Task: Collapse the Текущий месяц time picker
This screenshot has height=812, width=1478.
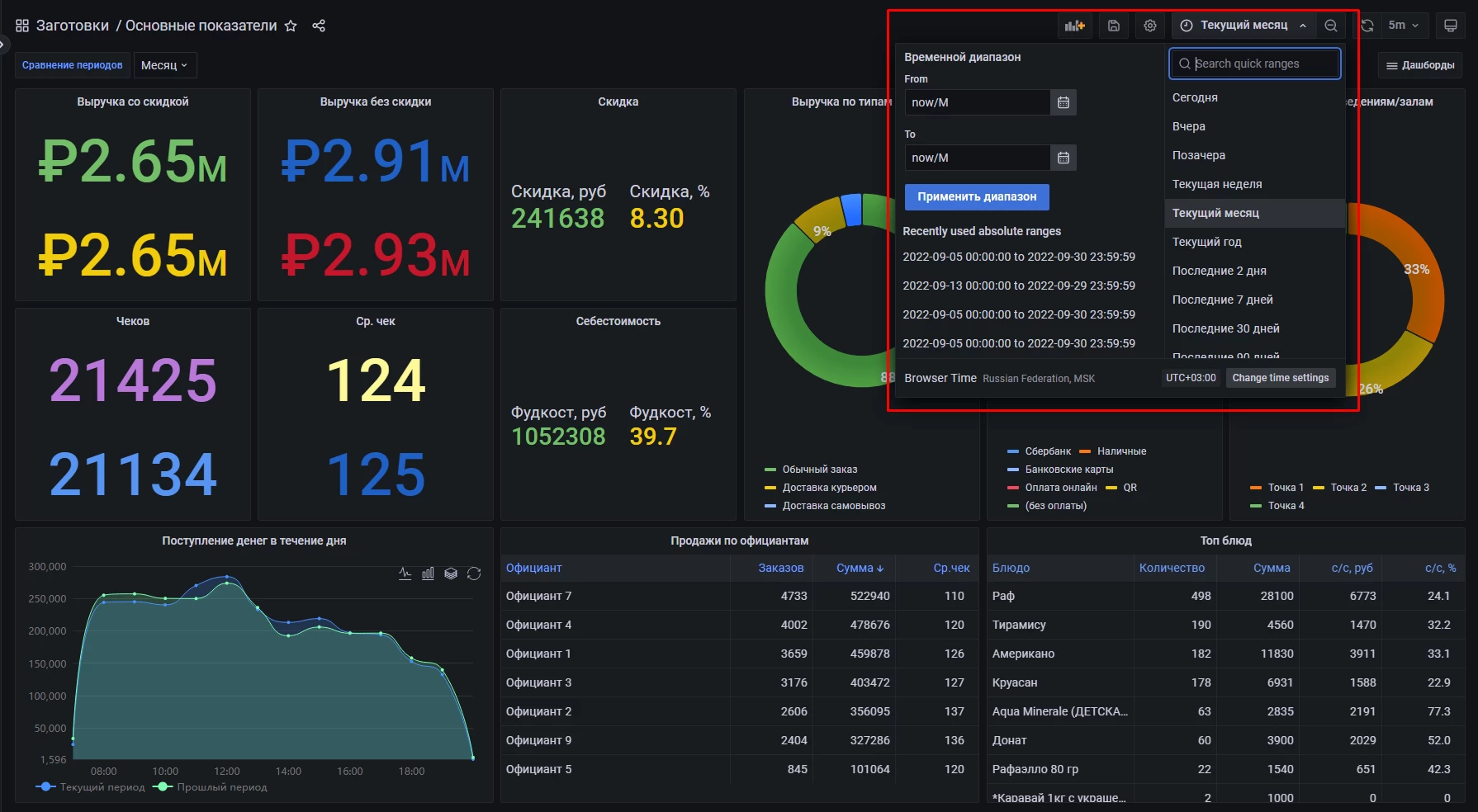Action: (1244, 26)
